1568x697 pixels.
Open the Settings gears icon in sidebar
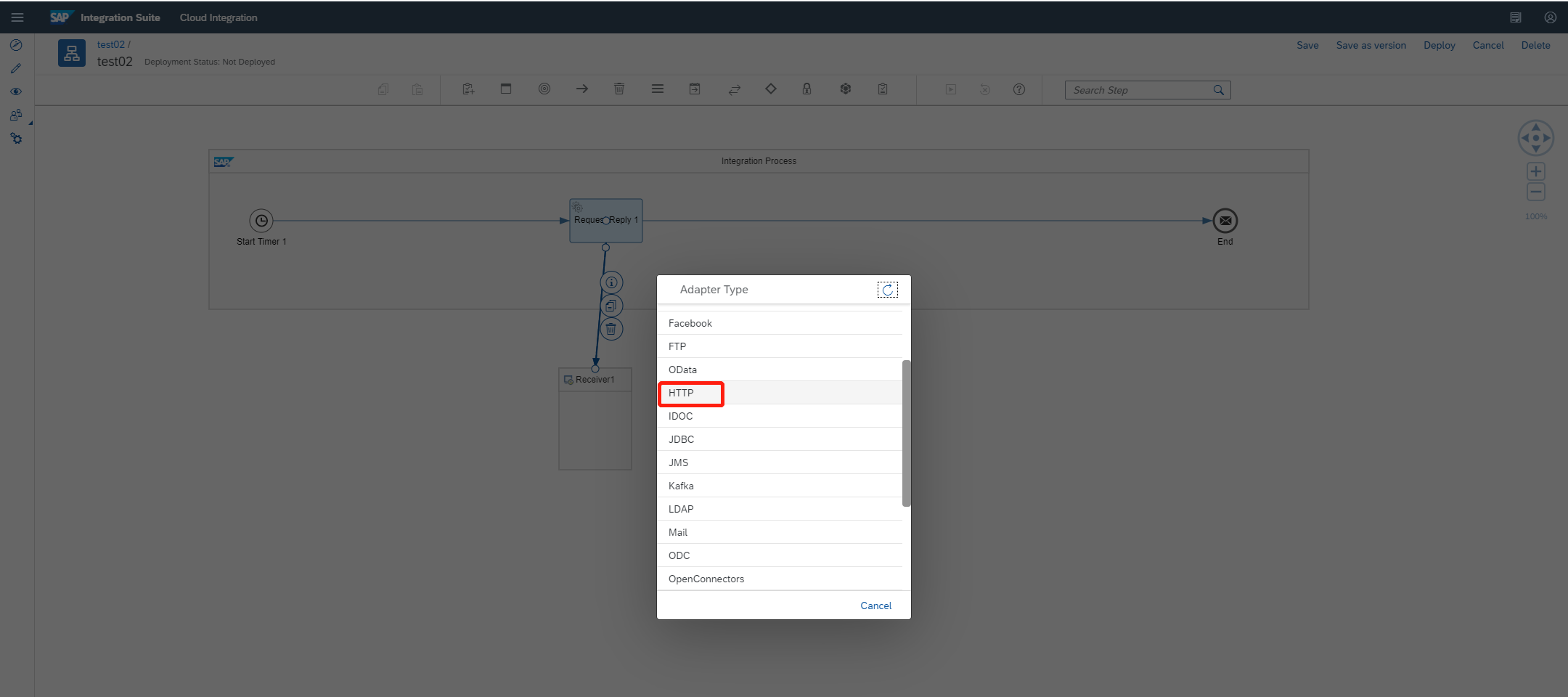16,138
